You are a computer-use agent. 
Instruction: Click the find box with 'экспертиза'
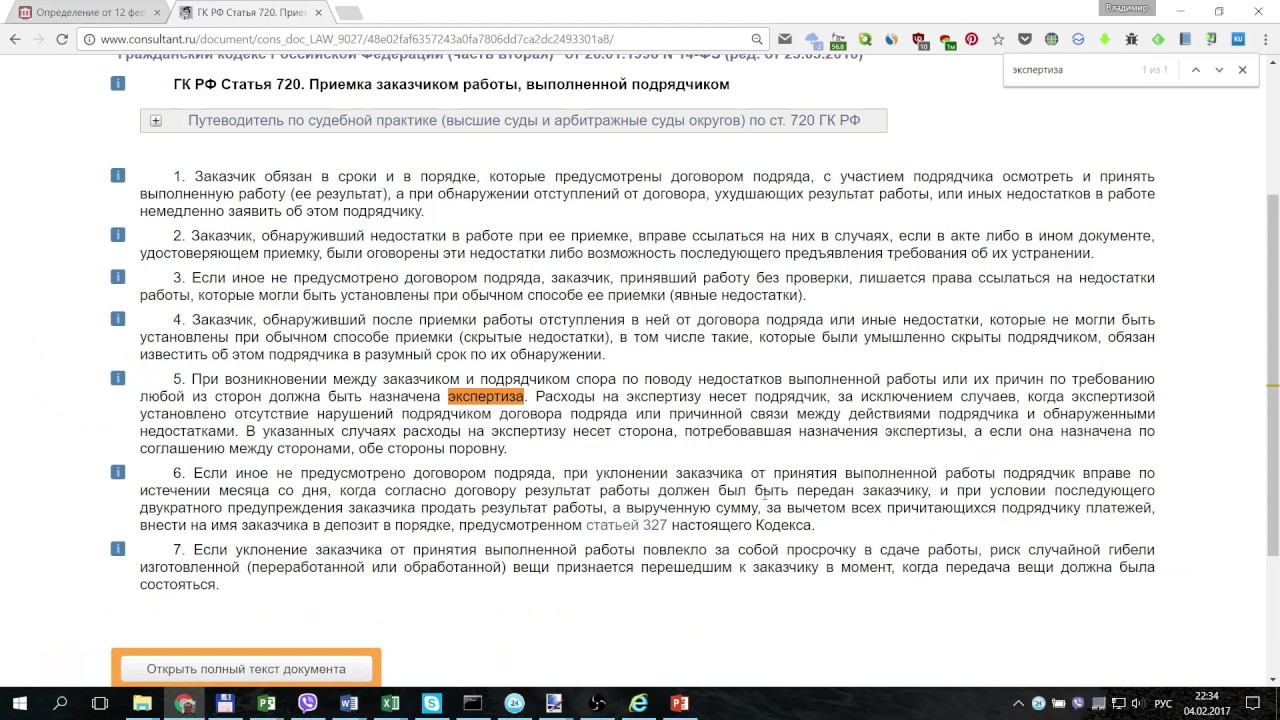pyautogui.click(x=1070, y=70)
